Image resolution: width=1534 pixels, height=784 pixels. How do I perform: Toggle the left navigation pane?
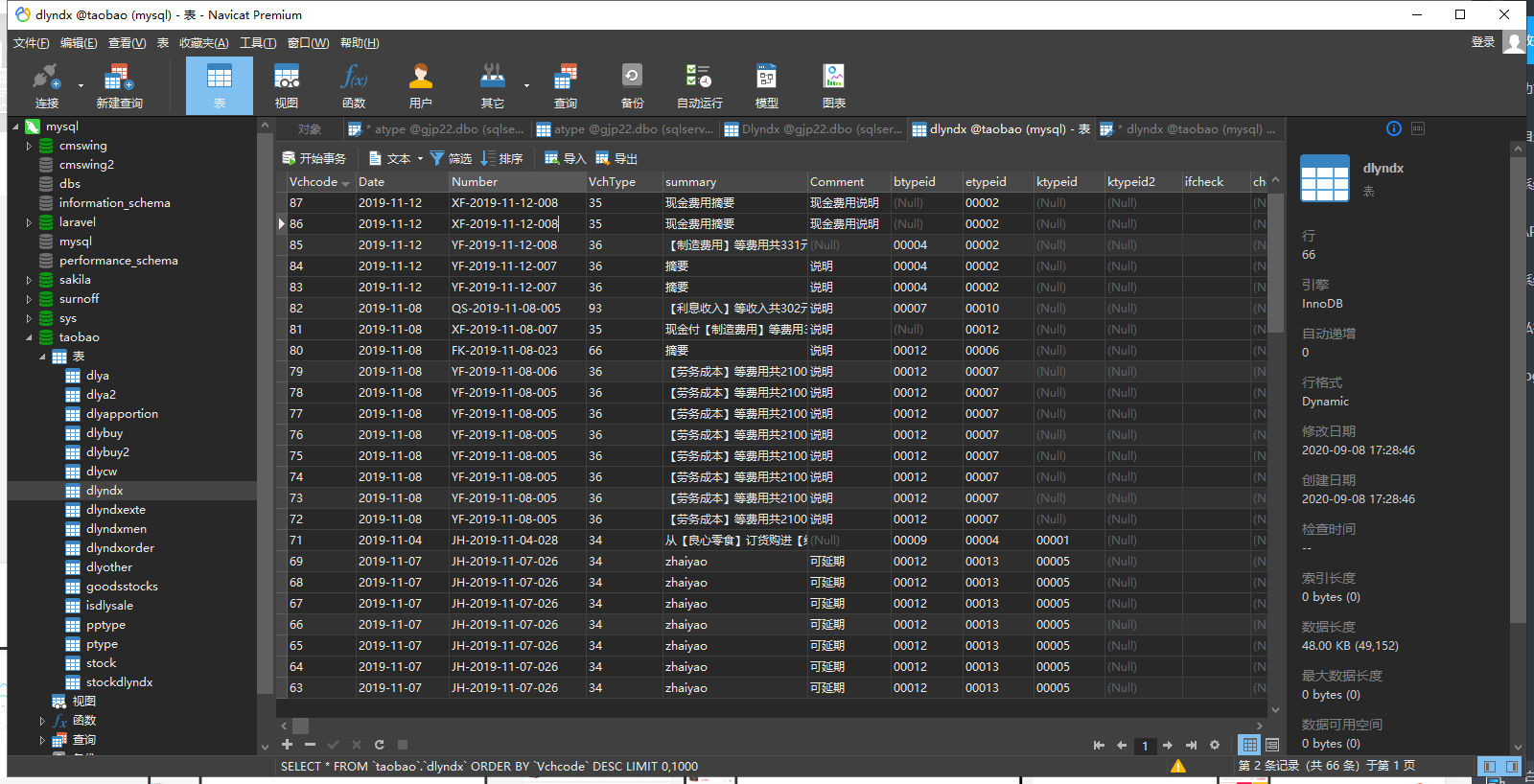1489,767
